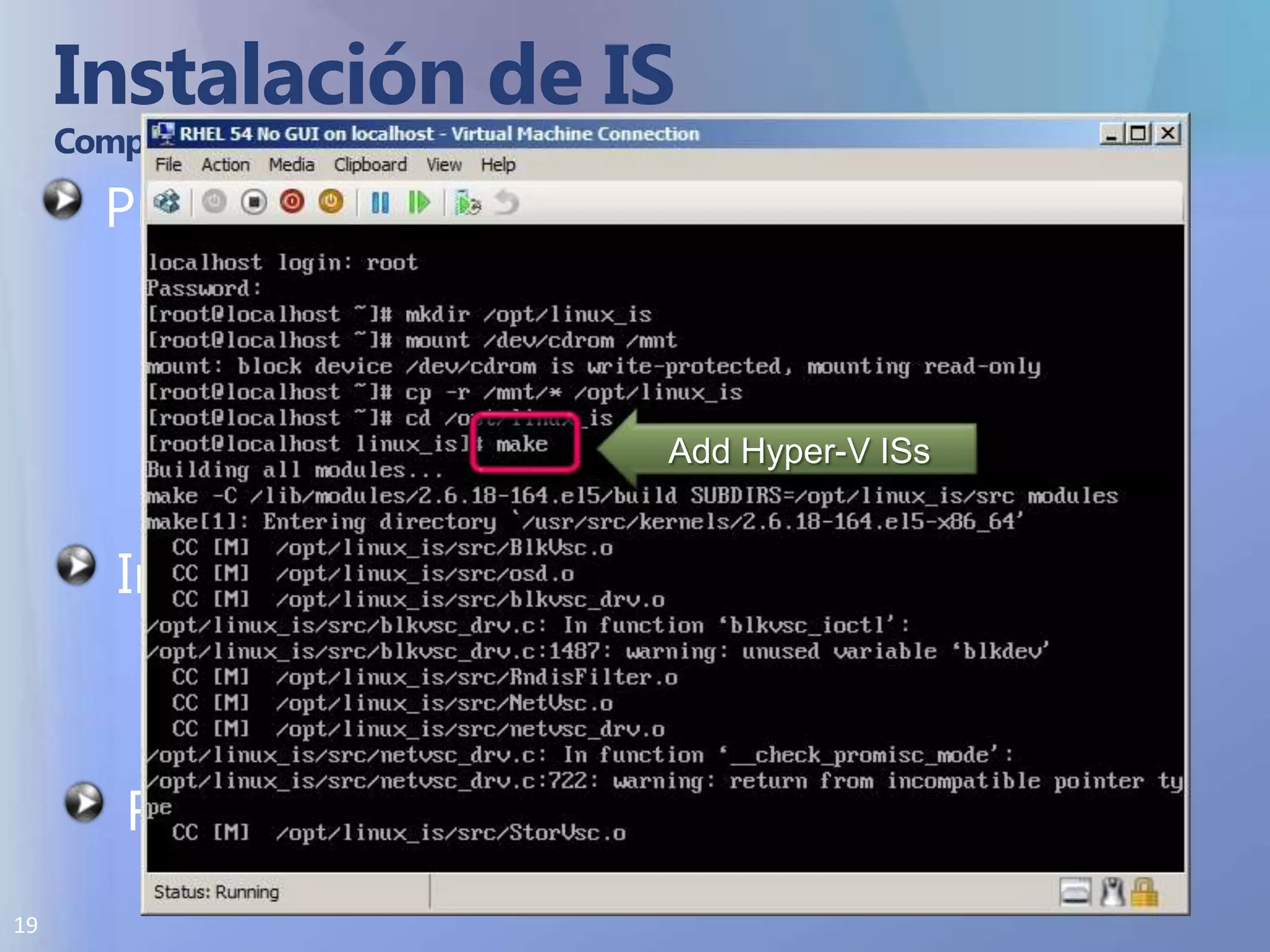Click the 'blkvsc_drv.o' compile output line

click(418, 600)
